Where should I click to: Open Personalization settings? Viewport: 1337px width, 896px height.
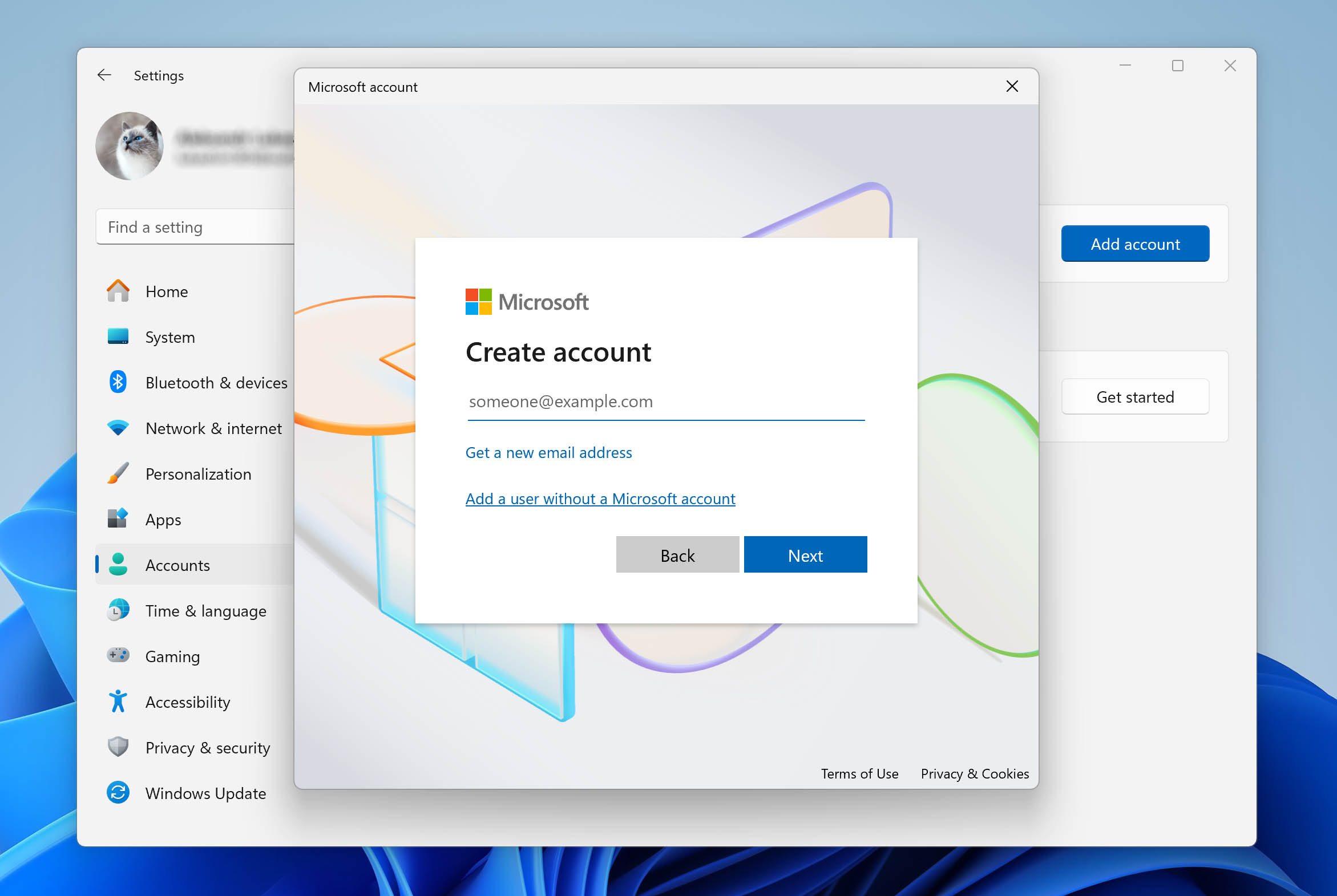[195, 474]
